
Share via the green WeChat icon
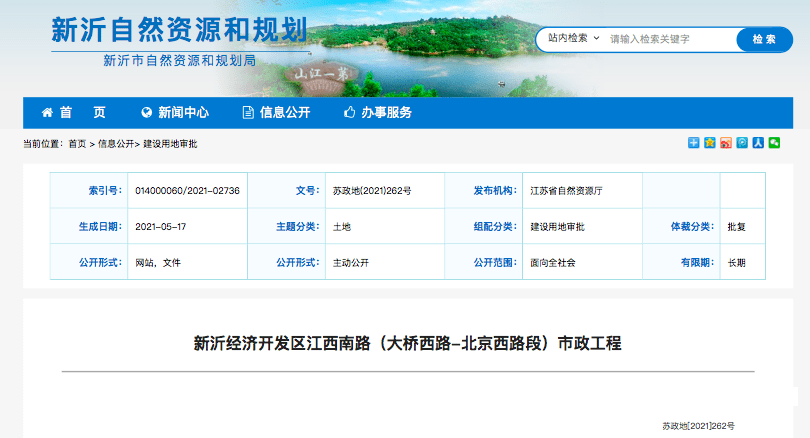[774, 143]
